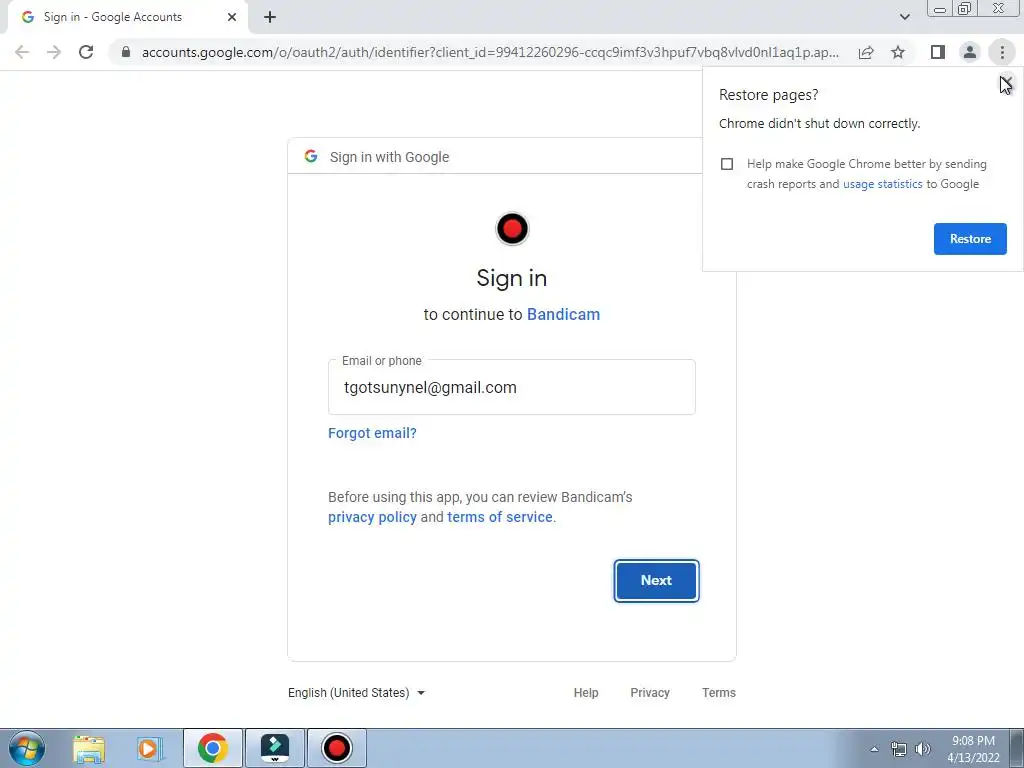Minimize the Chrome window
This screenshot has height=768, width=1024.
click(940, 9)
